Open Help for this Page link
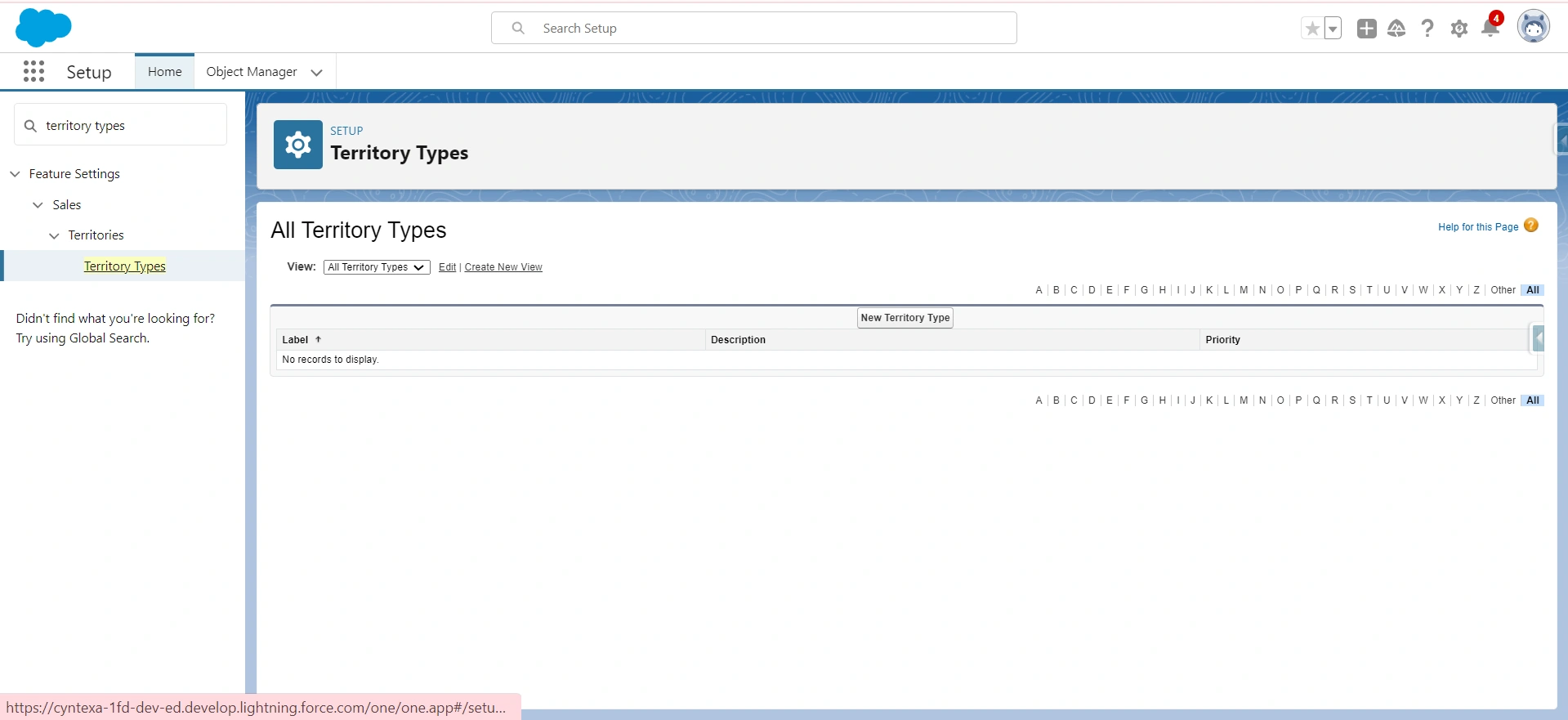 tap(1478, 227)
